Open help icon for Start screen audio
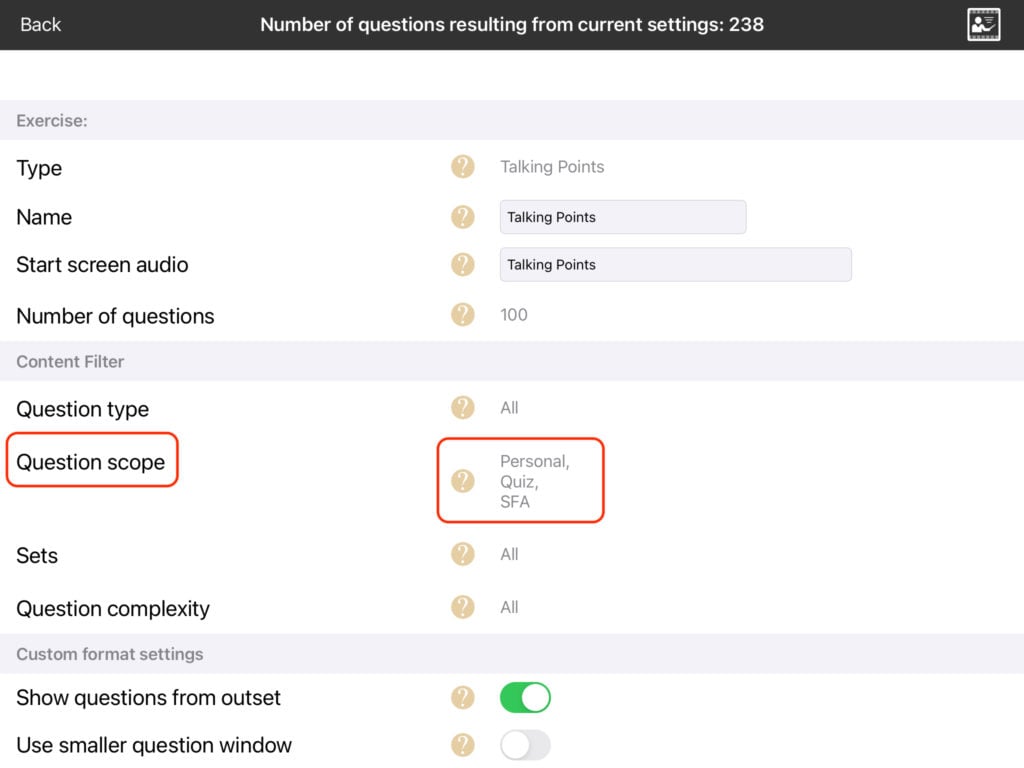This screenshot has width=1024, height=768. pos(462,264)
